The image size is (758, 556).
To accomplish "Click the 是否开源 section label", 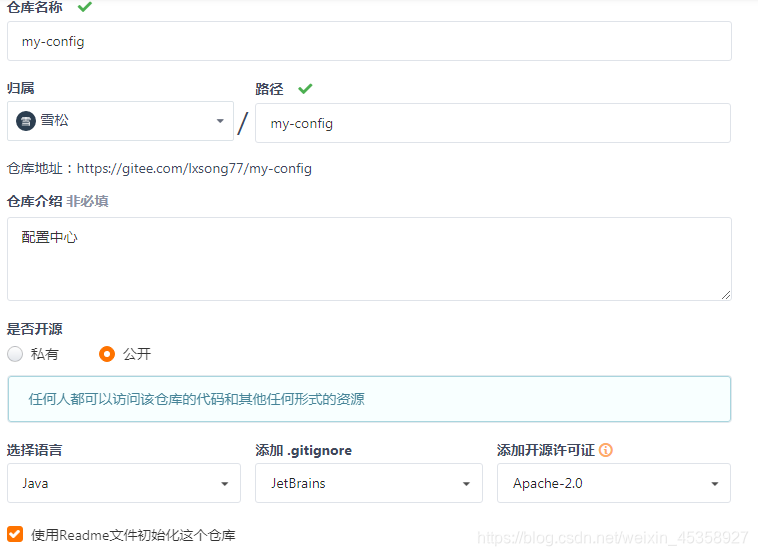I will click(x=34, y=329).
